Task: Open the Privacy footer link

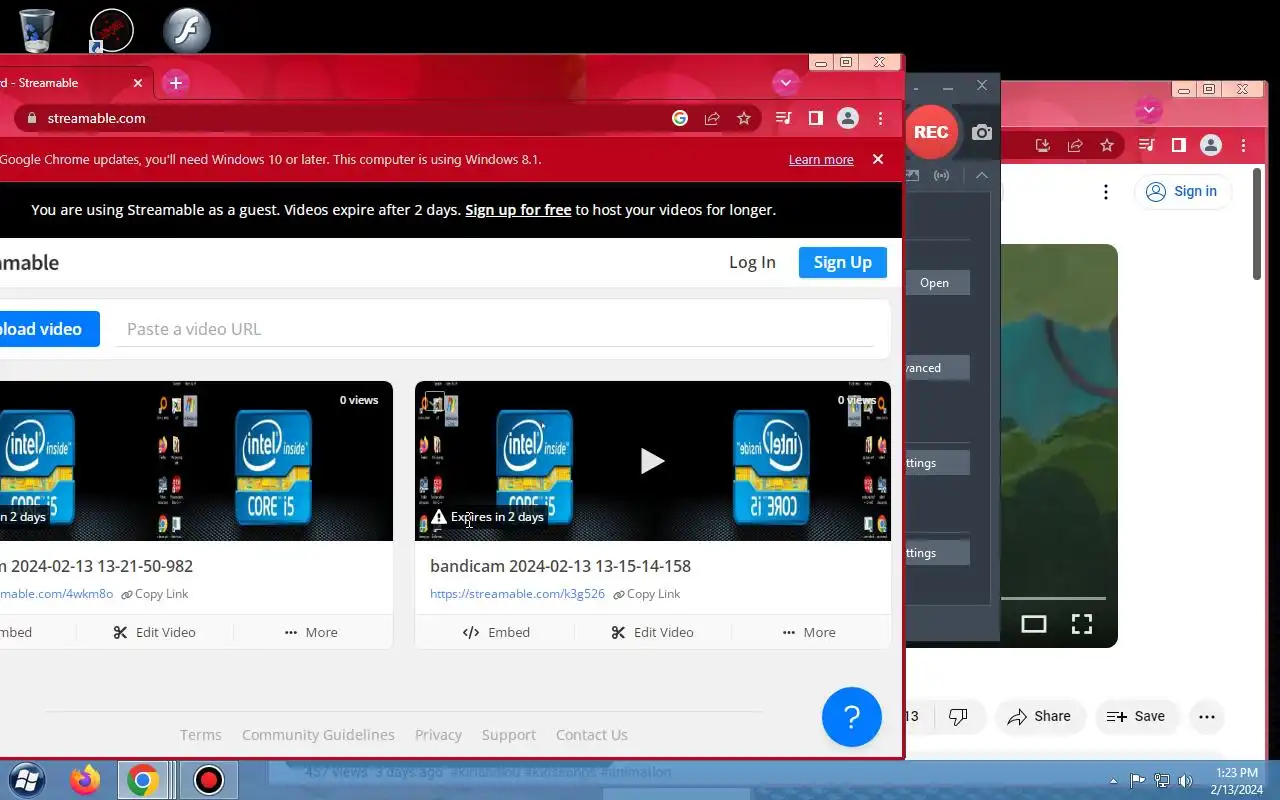Action: tap(438, 735)
